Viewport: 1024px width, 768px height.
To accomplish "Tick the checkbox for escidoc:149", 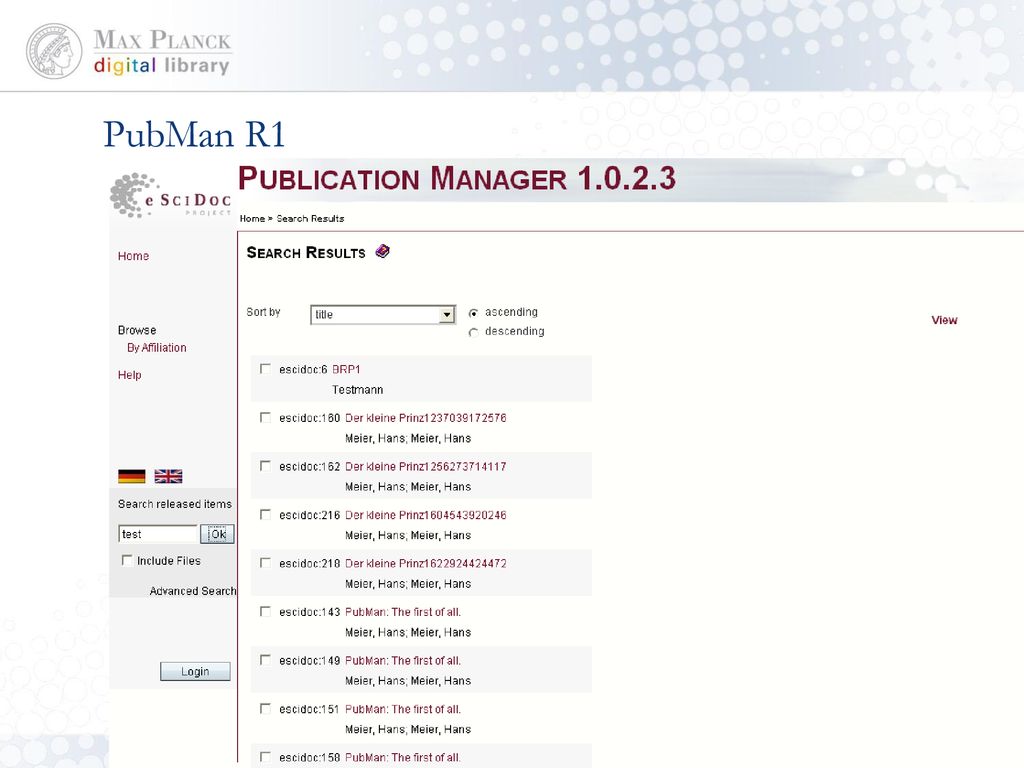I will point(265,660).
